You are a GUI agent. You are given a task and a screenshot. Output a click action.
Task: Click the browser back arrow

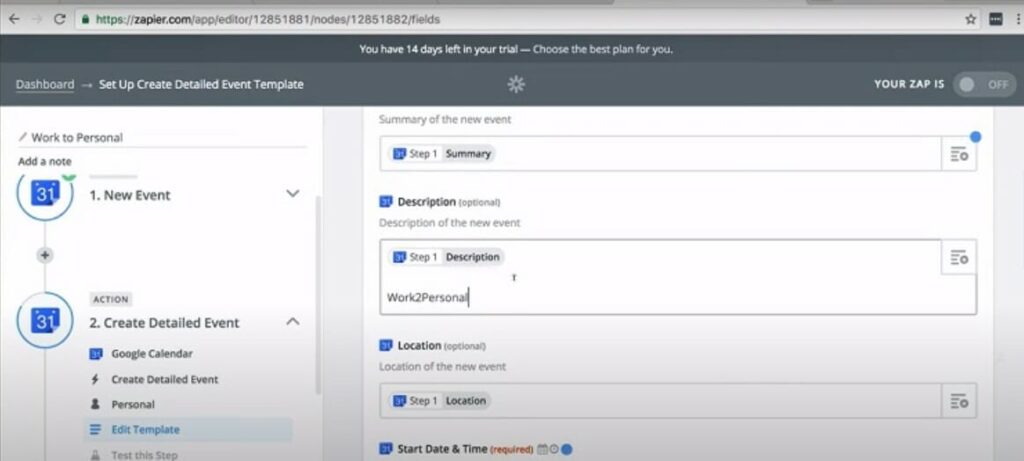tap(14, 19)
